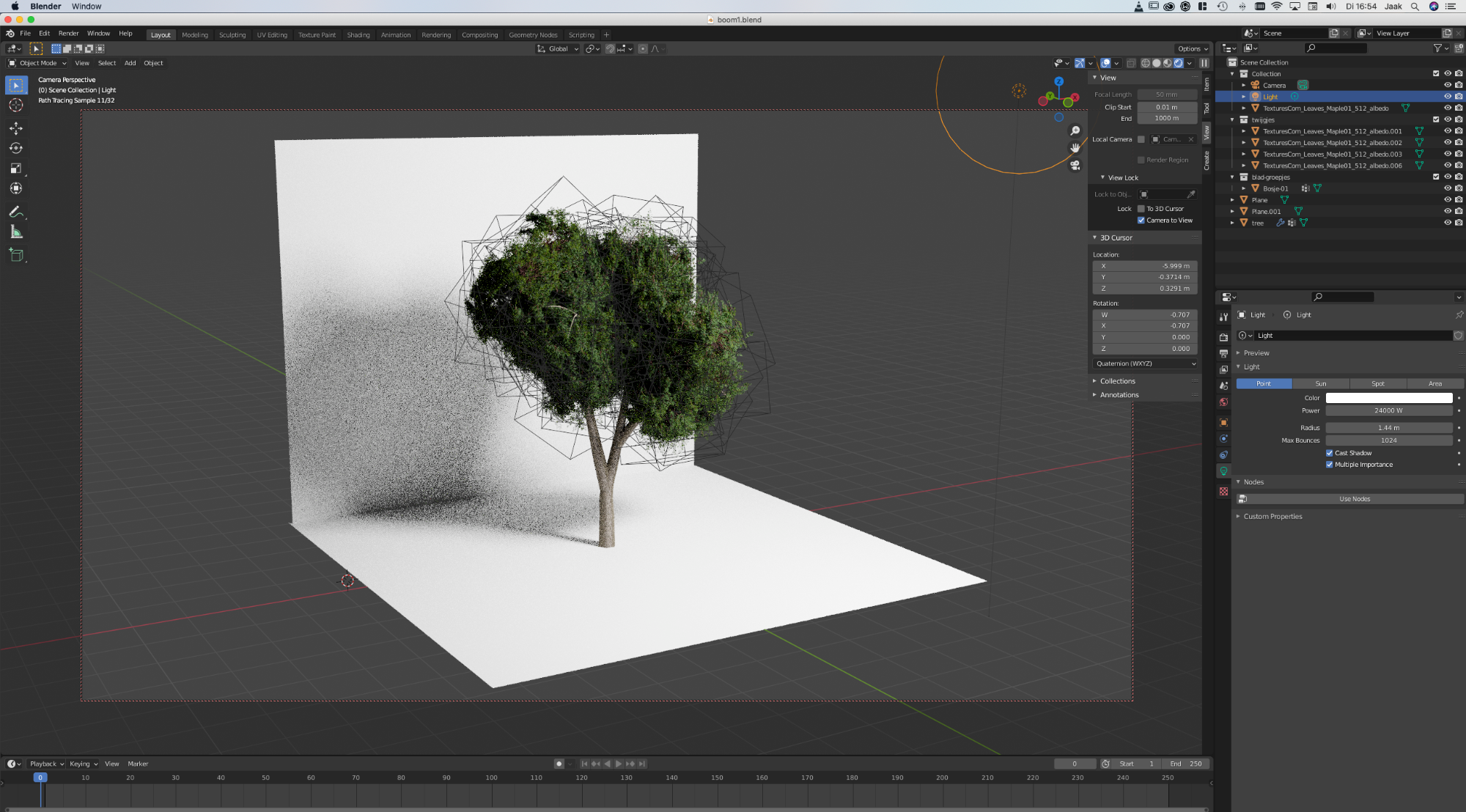The height and width of the screenshot is (812, 1466).
Task: Disable Camera to View lock
Action: point(1141,220)
